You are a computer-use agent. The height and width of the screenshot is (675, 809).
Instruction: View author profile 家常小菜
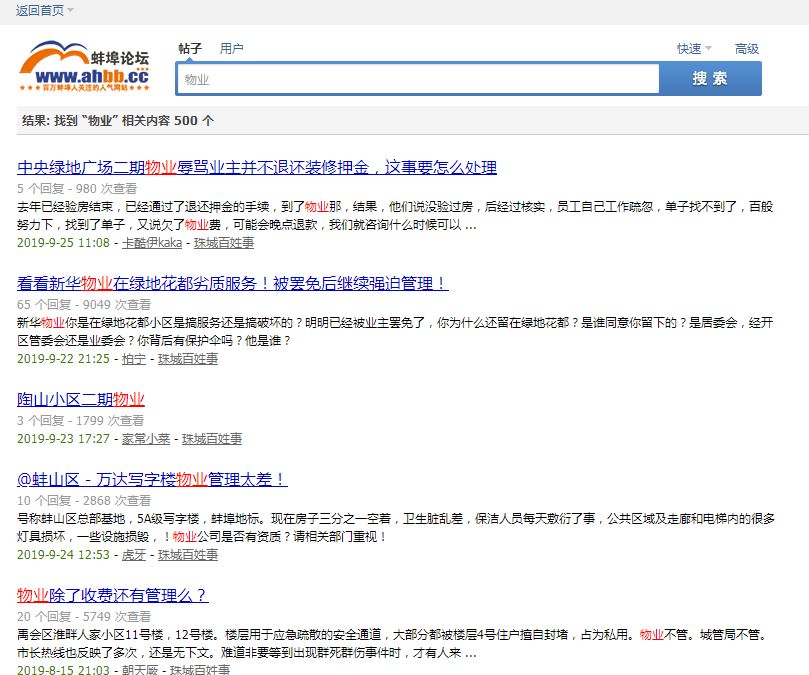point(145,439)
